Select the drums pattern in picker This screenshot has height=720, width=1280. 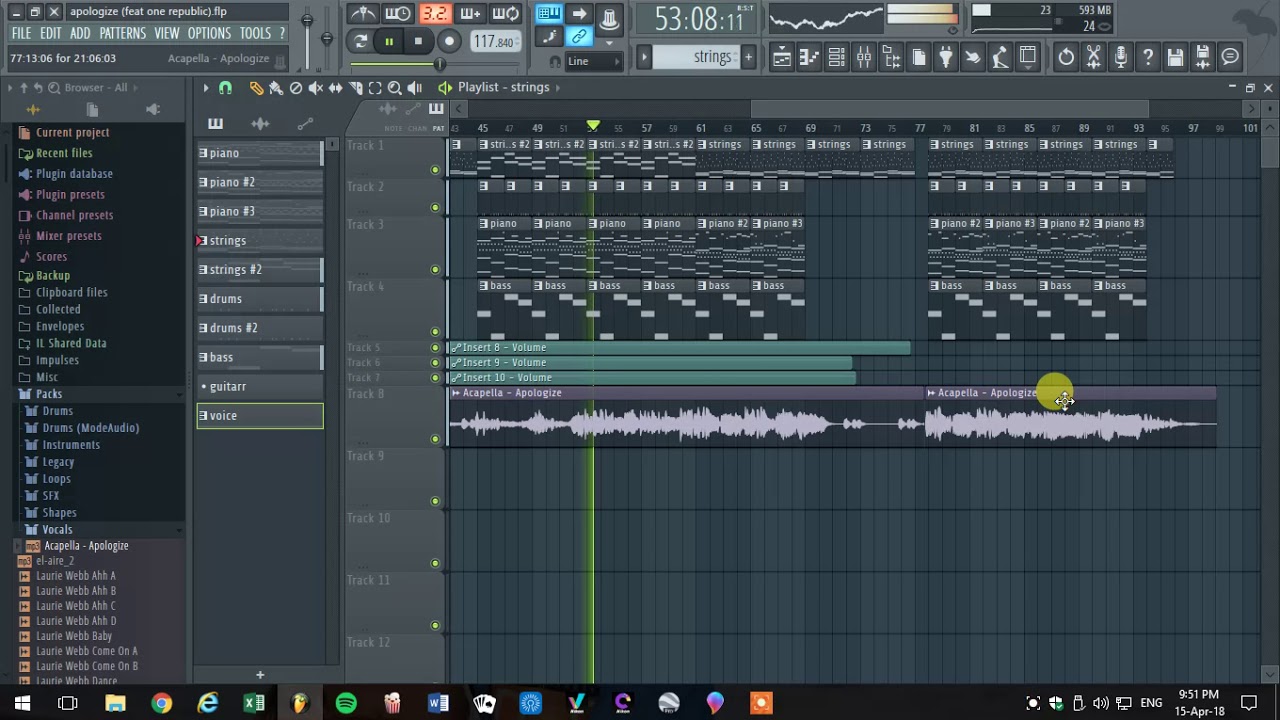click(260, 299)
